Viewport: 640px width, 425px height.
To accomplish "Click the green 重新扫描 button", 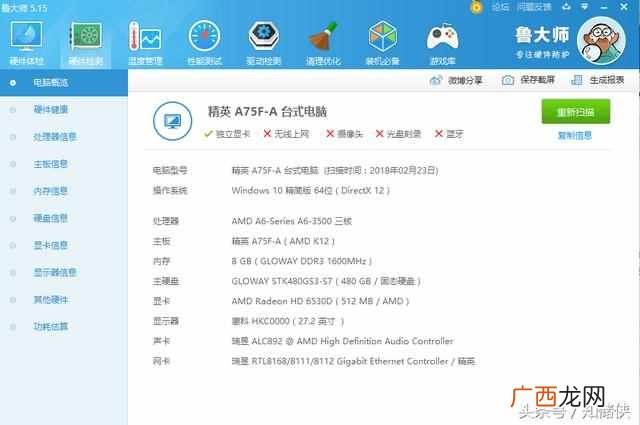I will click(576, 111).
